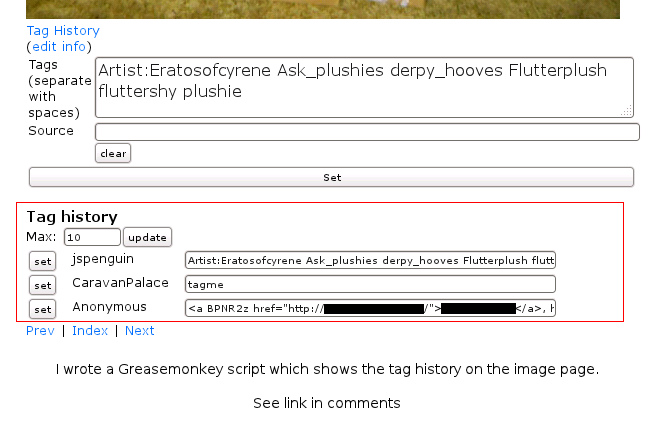Select the tagme history text field
The height and width of the screenshot is (426, 653).
click(370, 285)
